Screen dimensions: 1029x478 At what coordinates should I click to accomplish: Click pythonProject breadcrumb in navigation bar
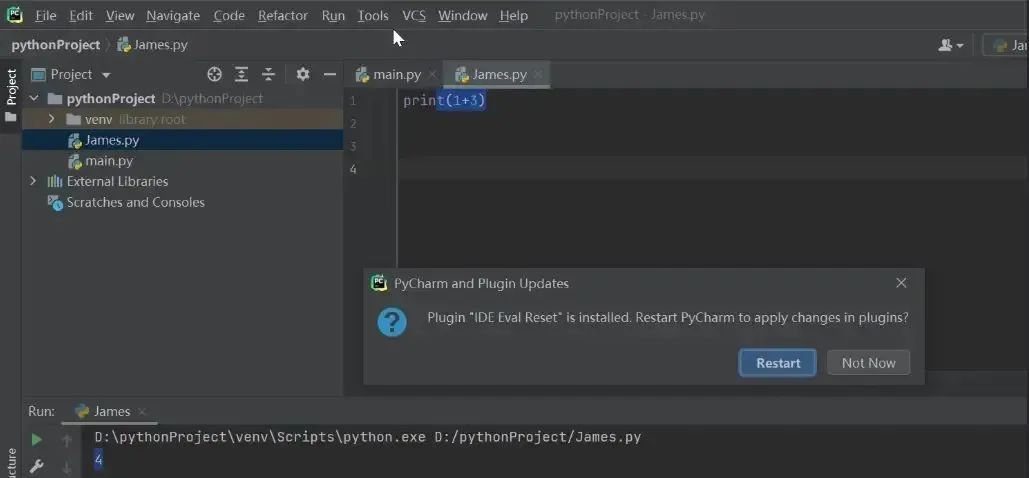tap(56, 45)
